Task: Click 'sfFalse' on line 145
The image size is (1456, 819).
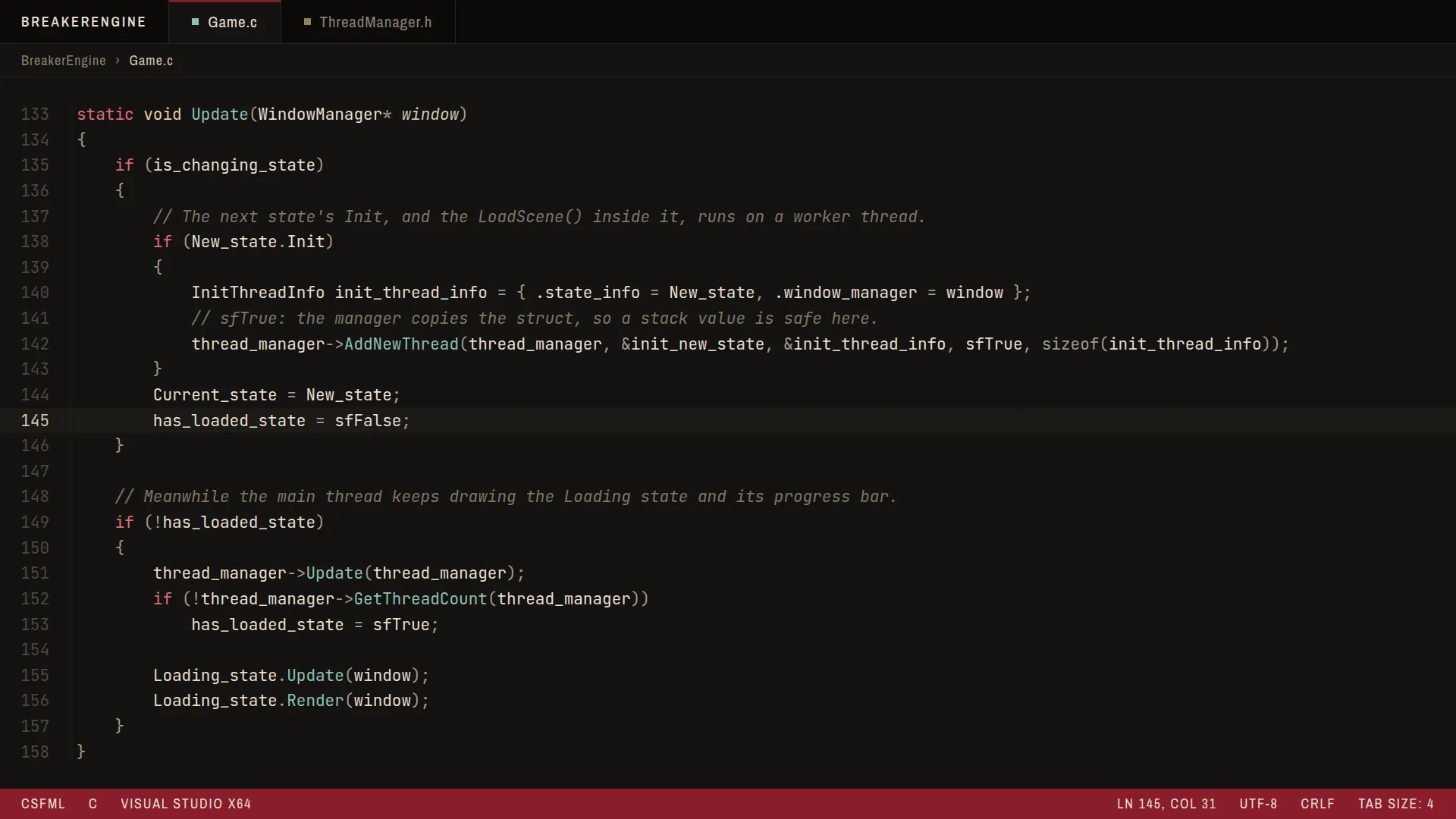Action: click(368, 421)
